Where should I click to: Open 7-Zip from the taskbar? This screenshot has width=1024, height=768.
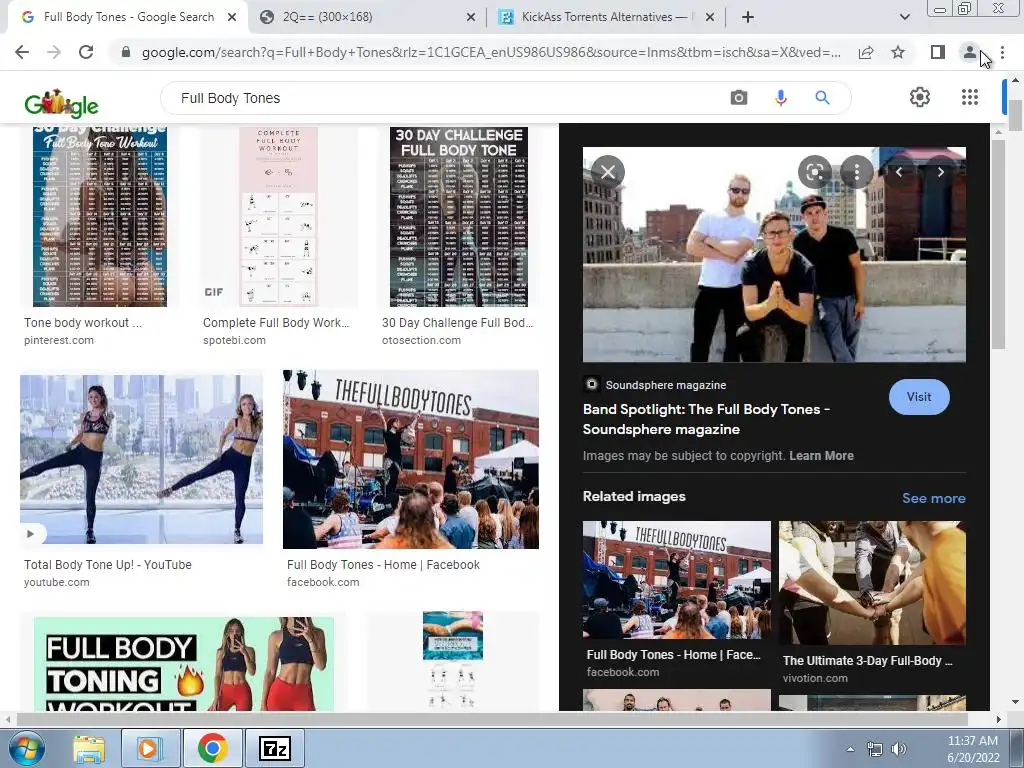coord(274,748)
